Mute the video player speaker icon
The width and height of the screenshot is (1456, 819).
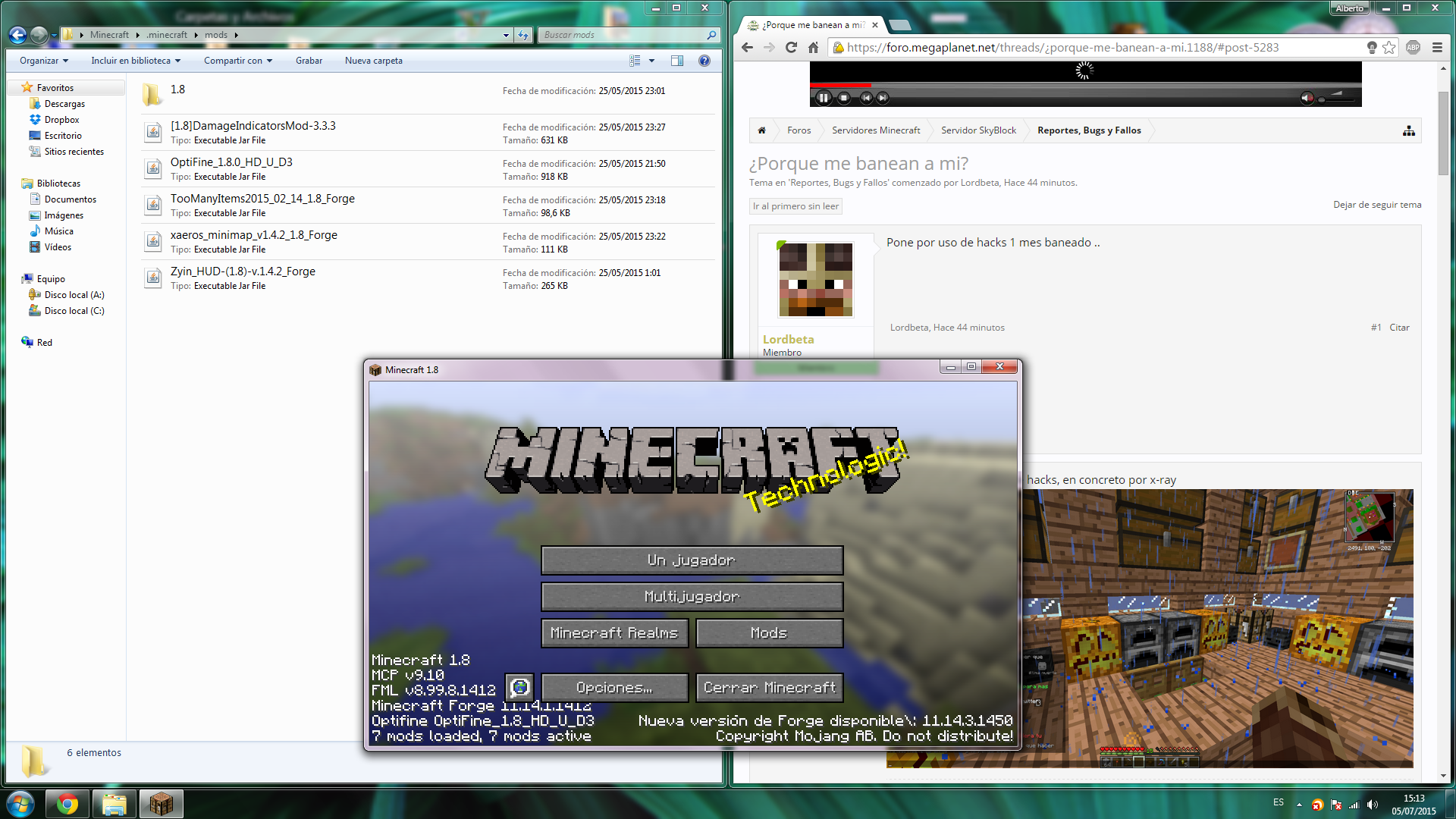(x=1307, y=98)
